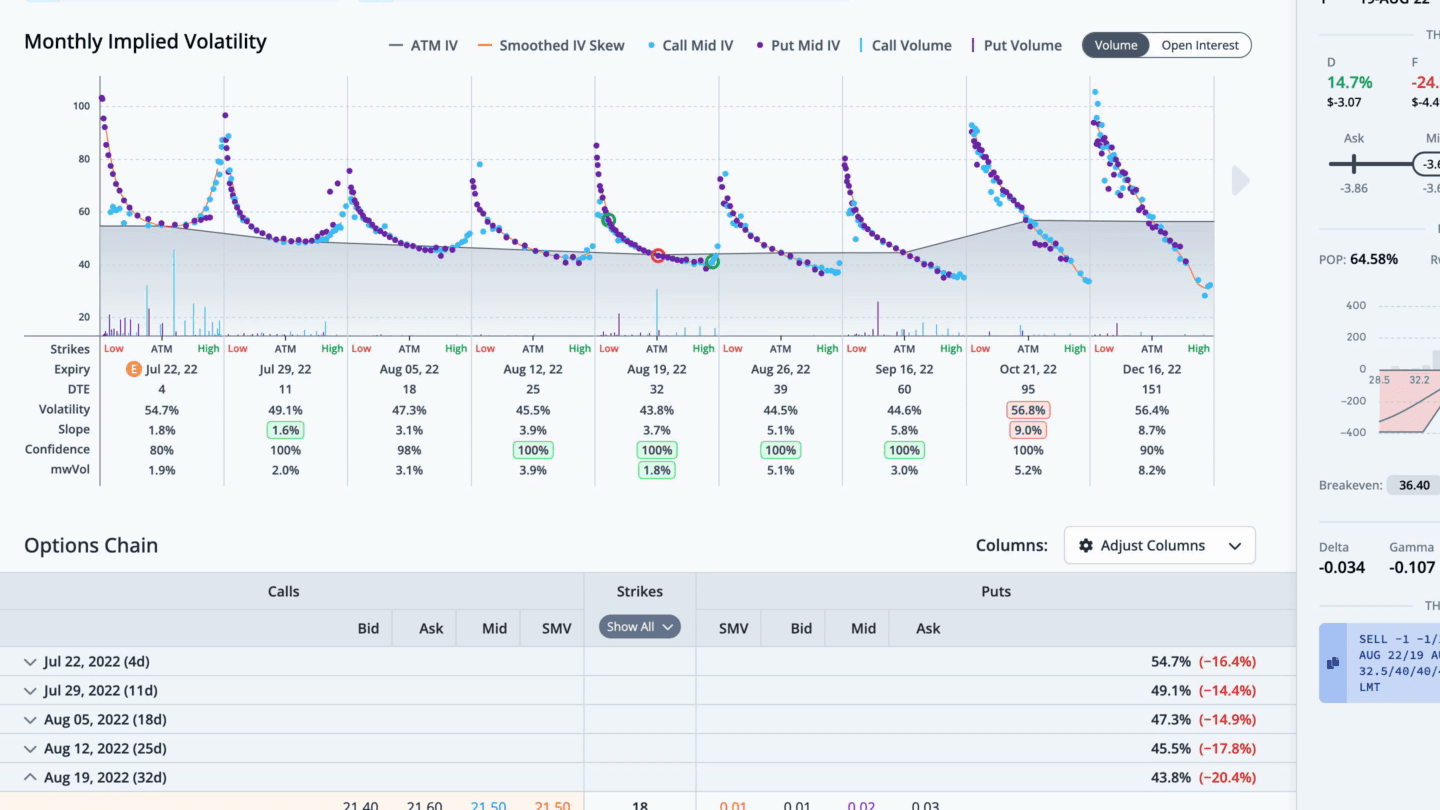Click the orange earnings E icon beside Jul 22
1440x810 pixels.
(x=133, y=369)
